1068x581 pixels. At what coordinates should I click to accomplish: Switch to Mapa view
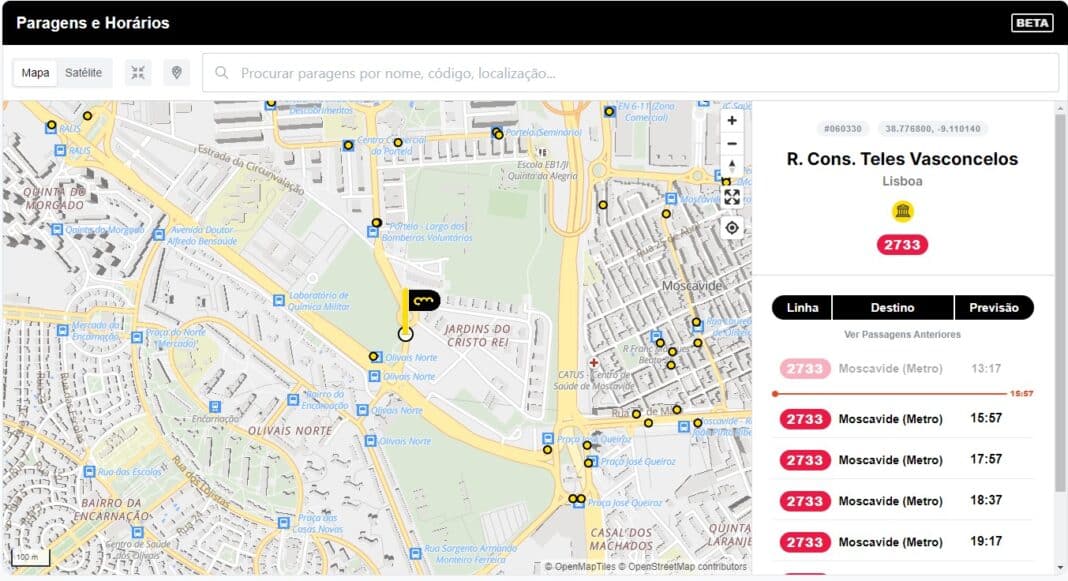36,73
